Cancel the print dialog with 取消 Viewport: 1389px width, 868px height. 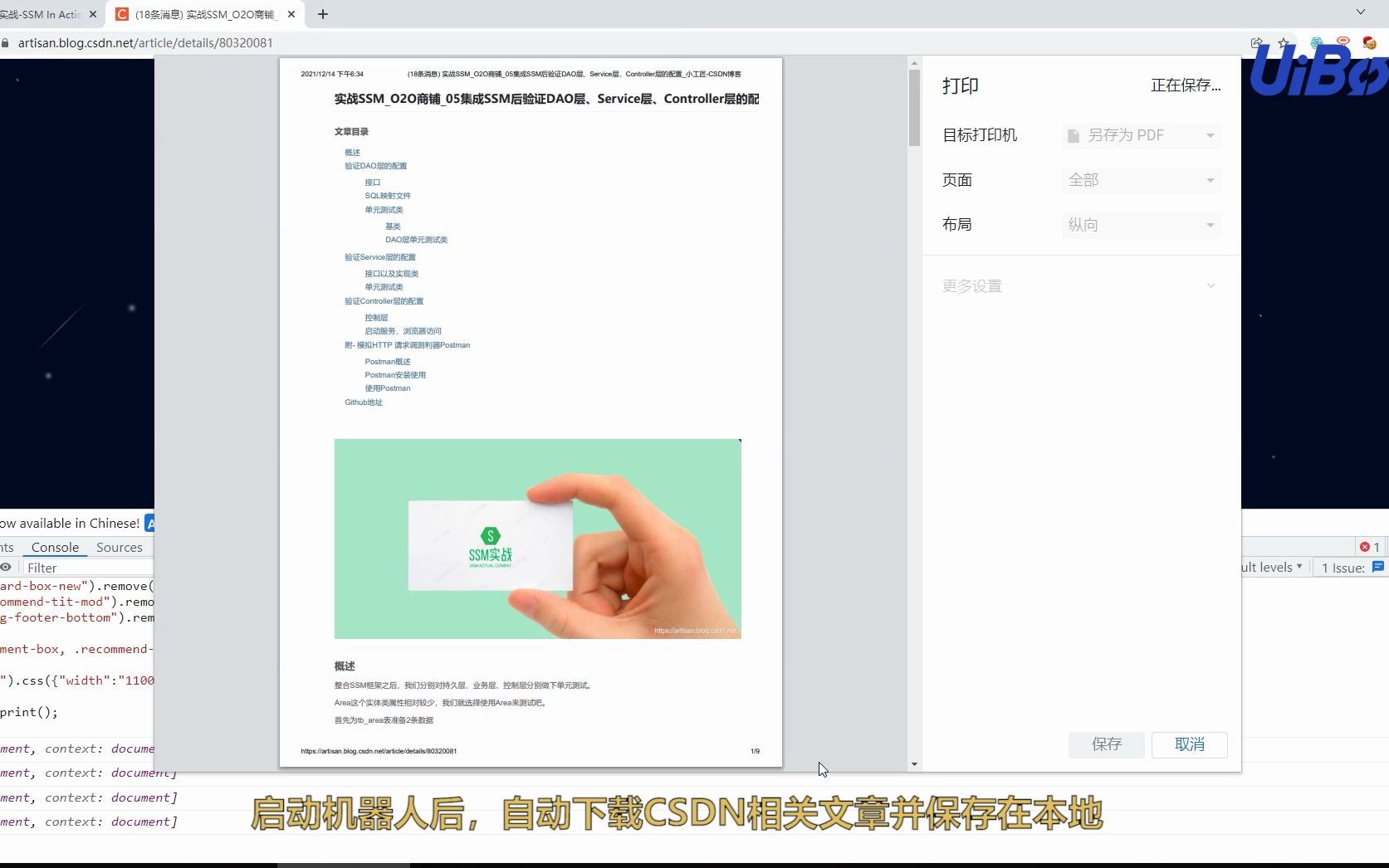tap(1190, 744)
